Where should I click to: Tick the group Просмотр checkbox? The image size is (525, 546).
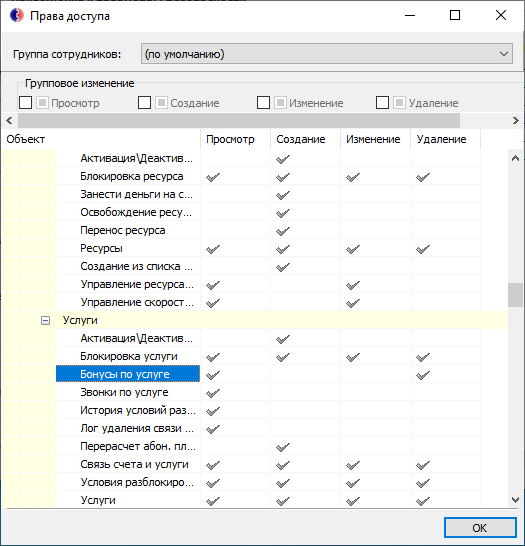click(x=25, y=103)
